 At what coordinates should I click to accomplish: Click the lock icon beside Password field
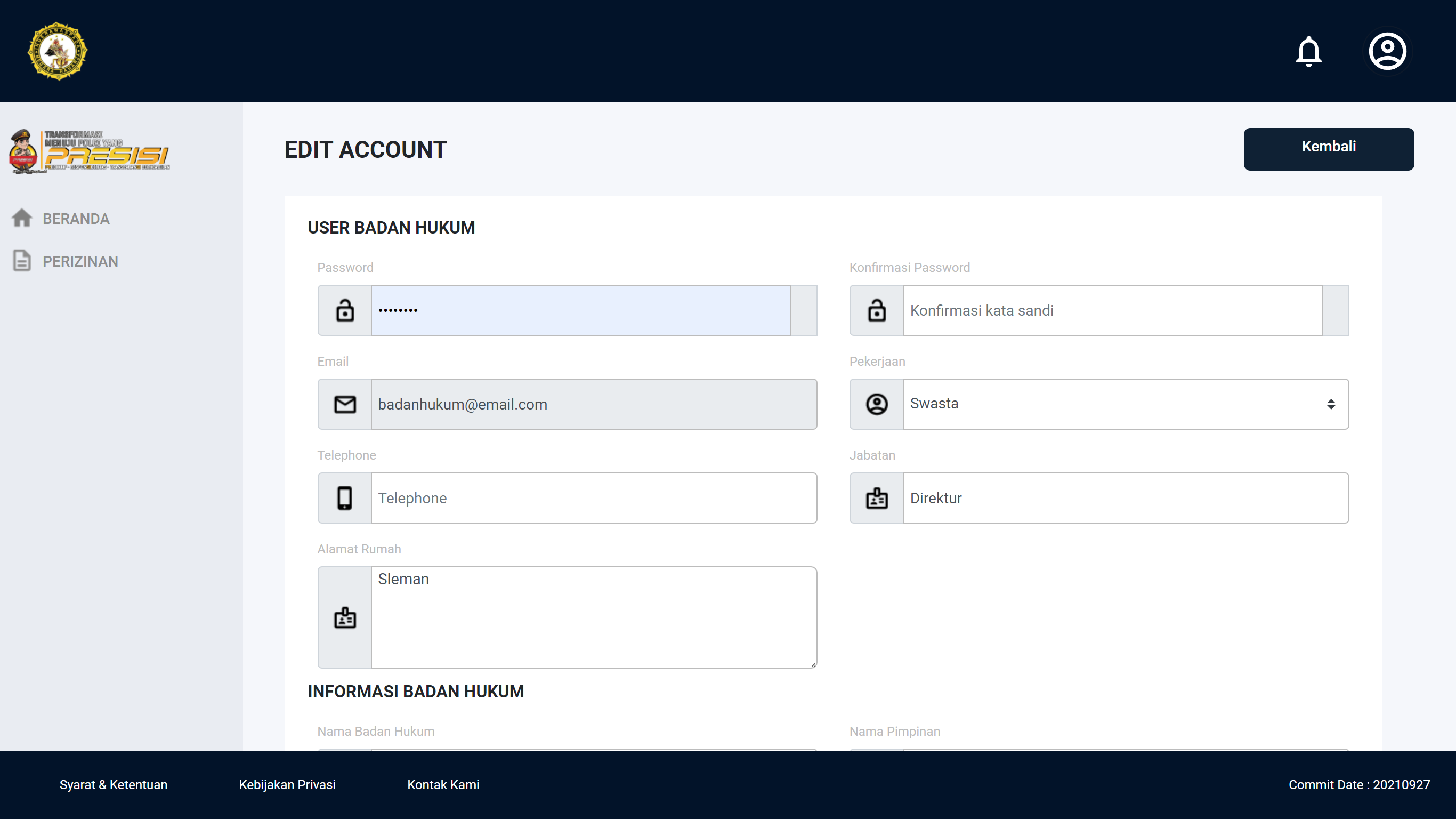pos(345,310)
